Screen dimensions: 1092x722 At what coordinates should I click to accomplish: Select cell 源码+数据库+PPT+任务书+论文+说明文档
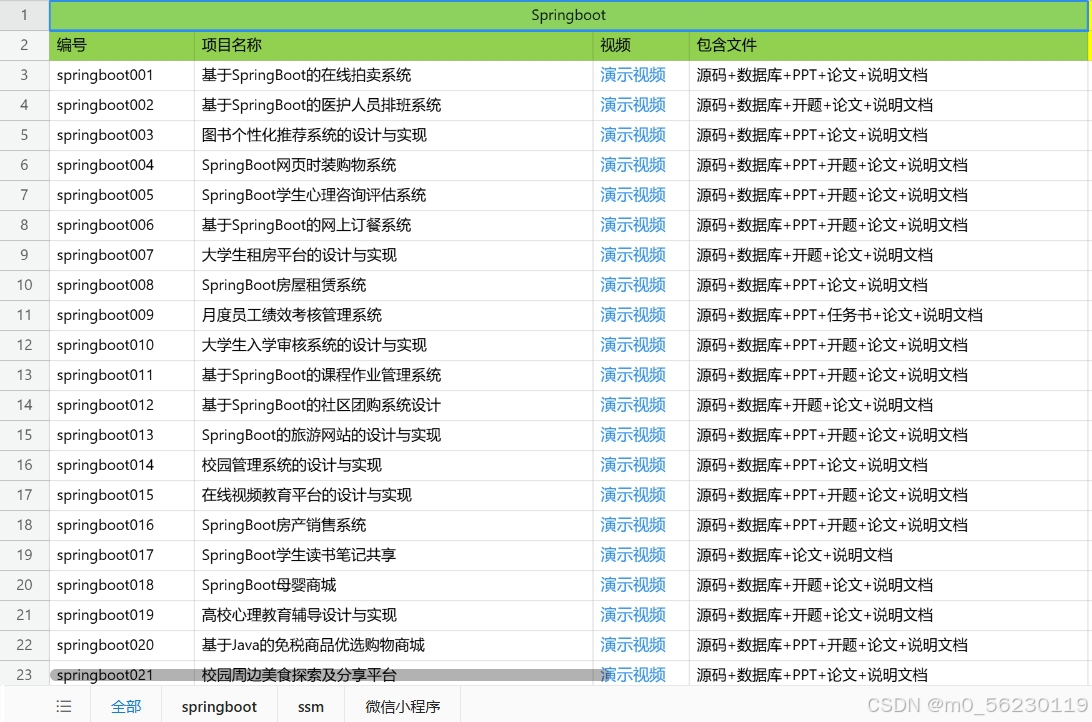pos(889,315)
